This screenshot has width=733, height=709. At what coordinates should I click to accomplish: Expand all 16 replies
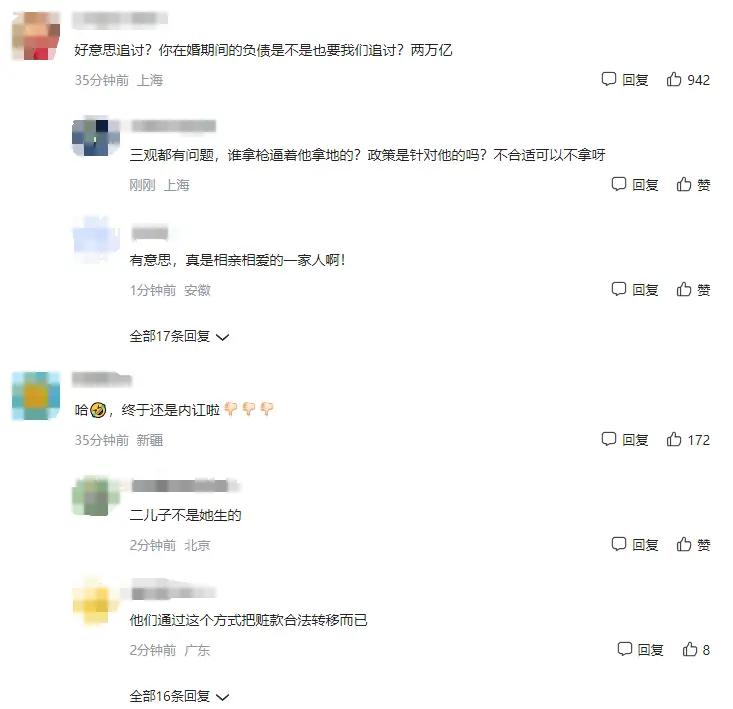(x=179, y=696)
